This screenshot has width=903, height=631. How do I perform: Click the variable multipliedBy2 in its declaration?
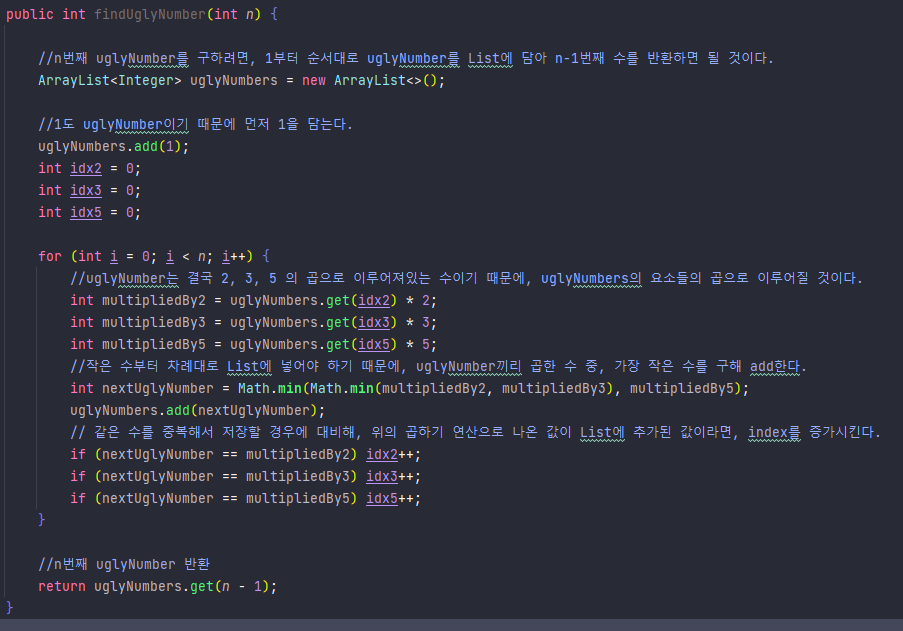click(x=154, y=301)
